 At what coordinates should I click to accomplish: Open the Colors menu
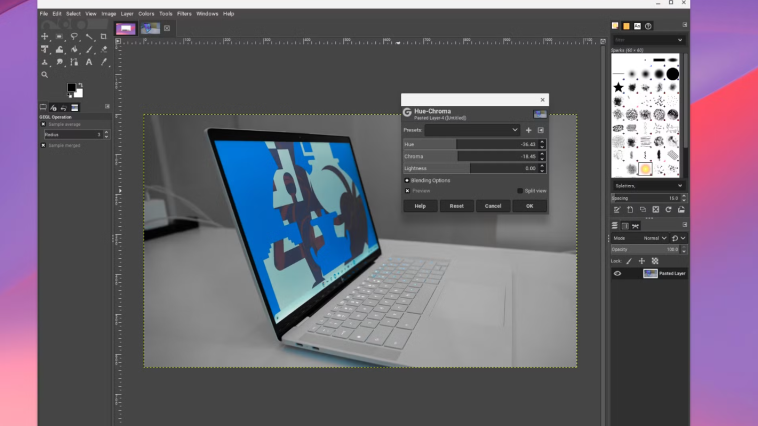click(x=146, y=14)
